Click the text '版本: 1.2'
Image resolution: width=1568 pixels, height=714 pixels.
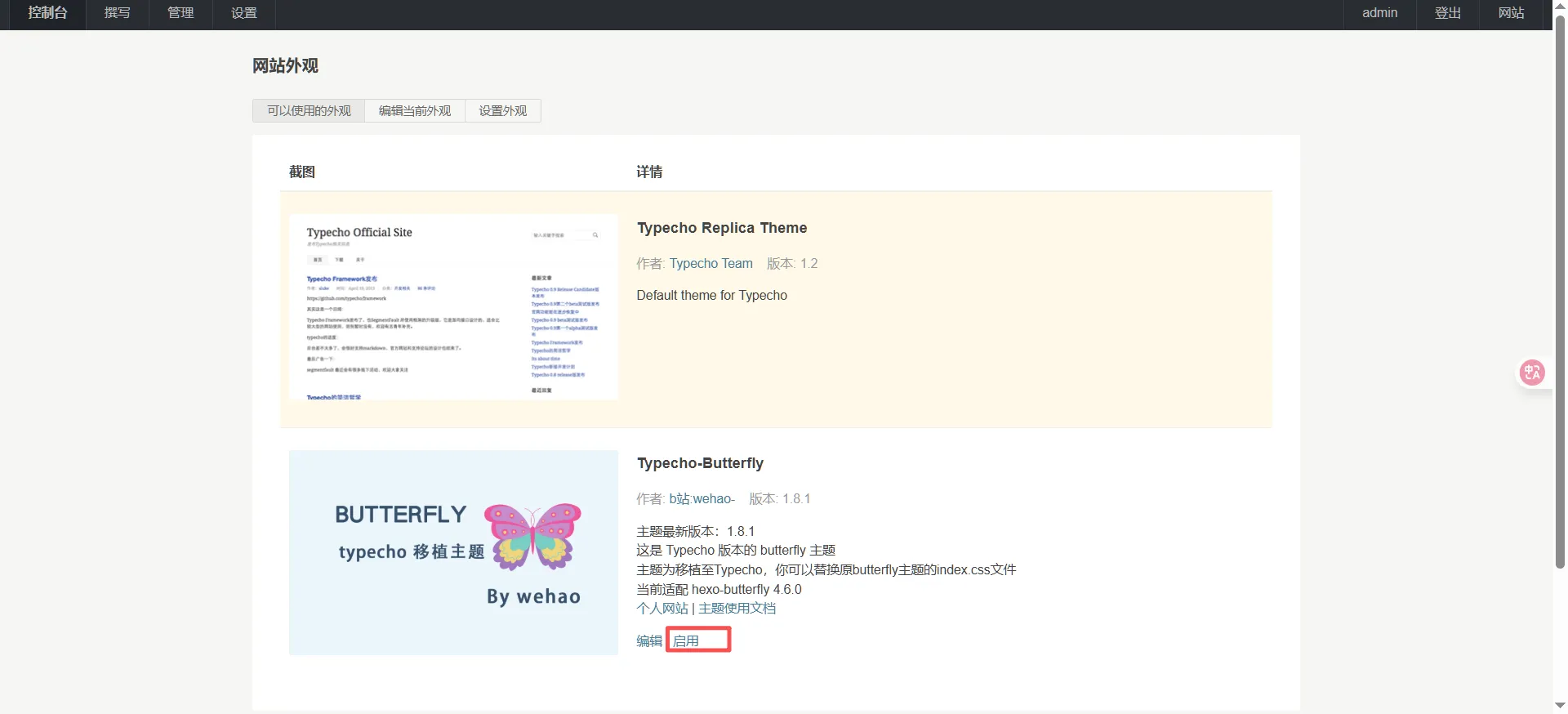792,264
